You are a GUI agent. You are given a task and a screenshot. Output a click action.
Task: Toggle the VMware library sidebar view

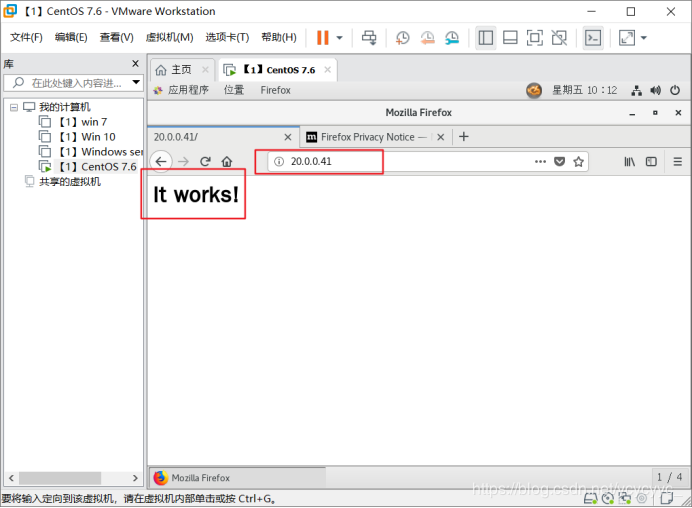pos(485,38)
